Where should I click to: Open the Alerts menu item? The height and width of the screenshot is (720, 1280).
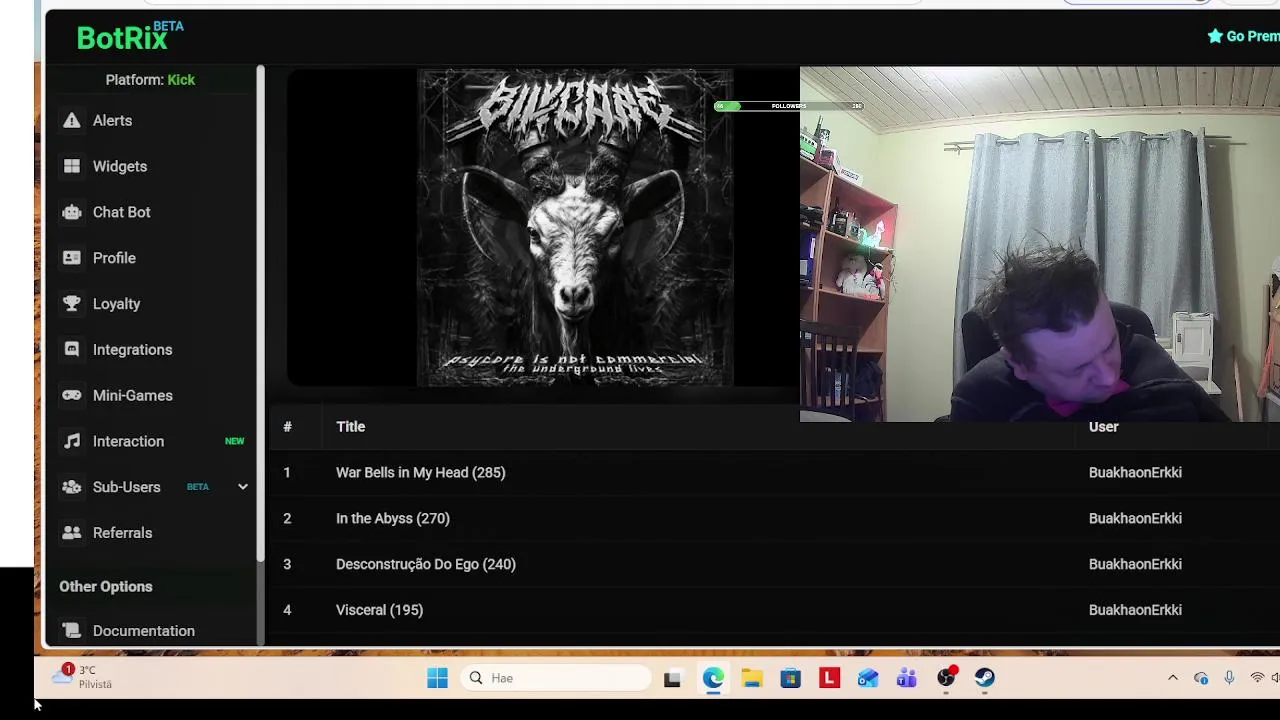pyautogui.click(x=112, y=120)
